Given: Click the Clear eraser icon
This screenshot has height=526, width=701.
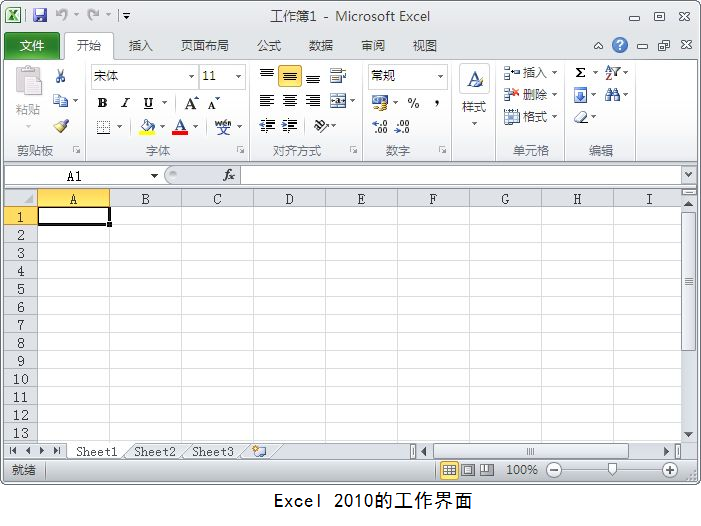Looking at the screenshot, I should click(581, 117).
